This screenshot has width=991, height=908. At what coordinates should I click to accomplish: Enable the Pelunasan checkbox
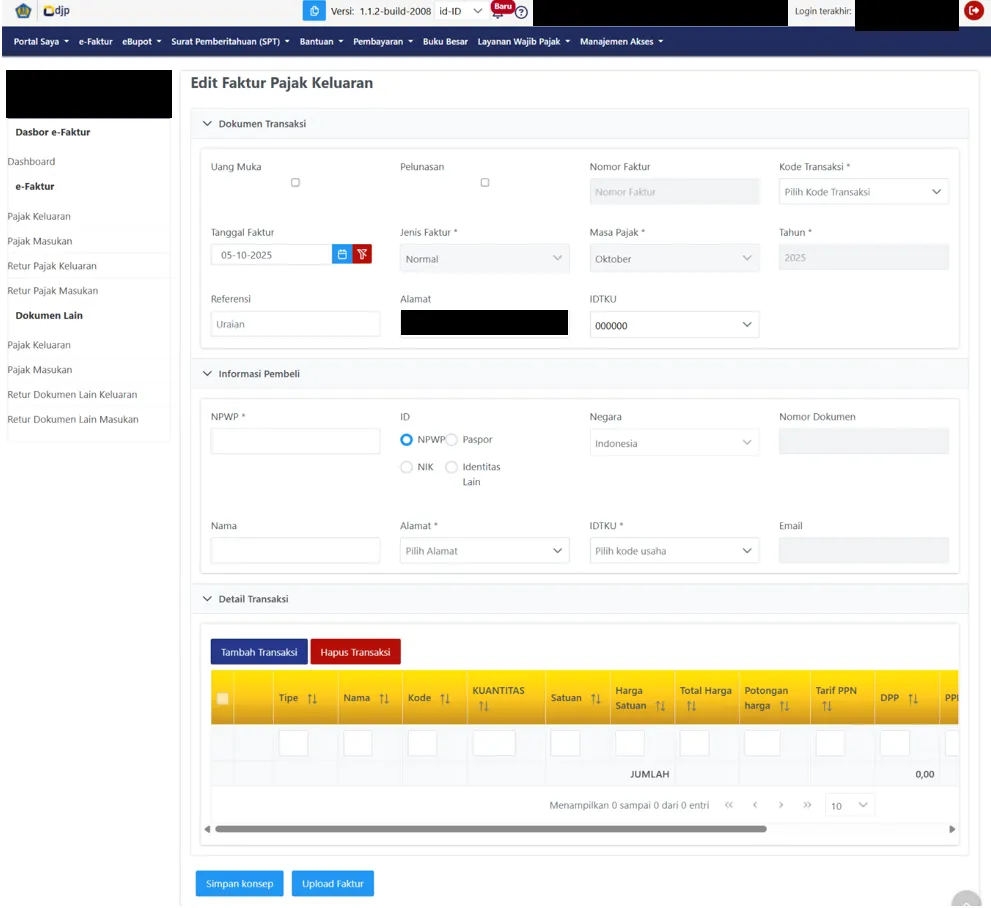pos(485,183)
